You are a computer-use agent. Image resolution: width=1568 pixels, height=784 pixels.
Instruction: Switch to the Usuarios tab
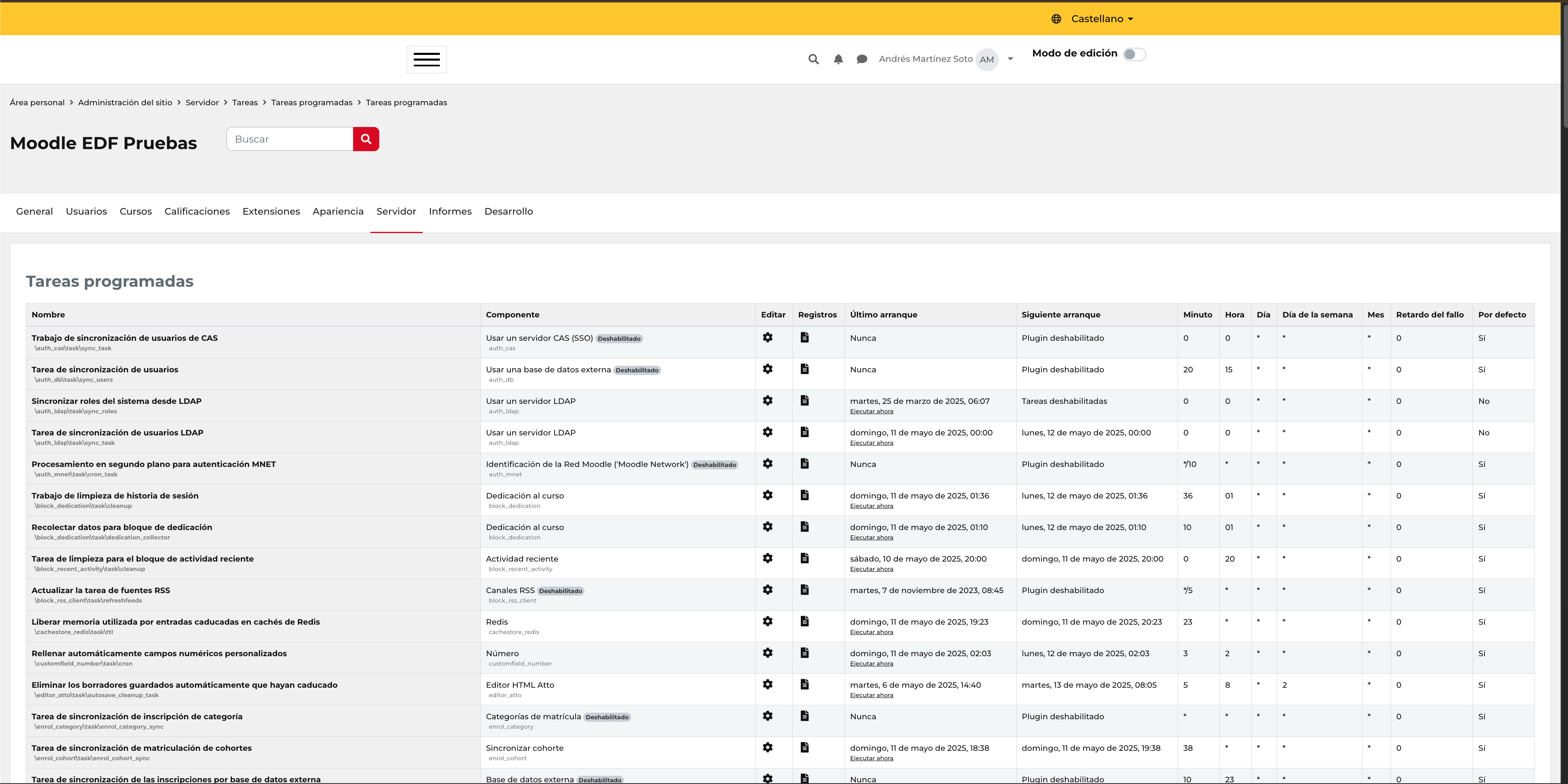click(86, 211)
